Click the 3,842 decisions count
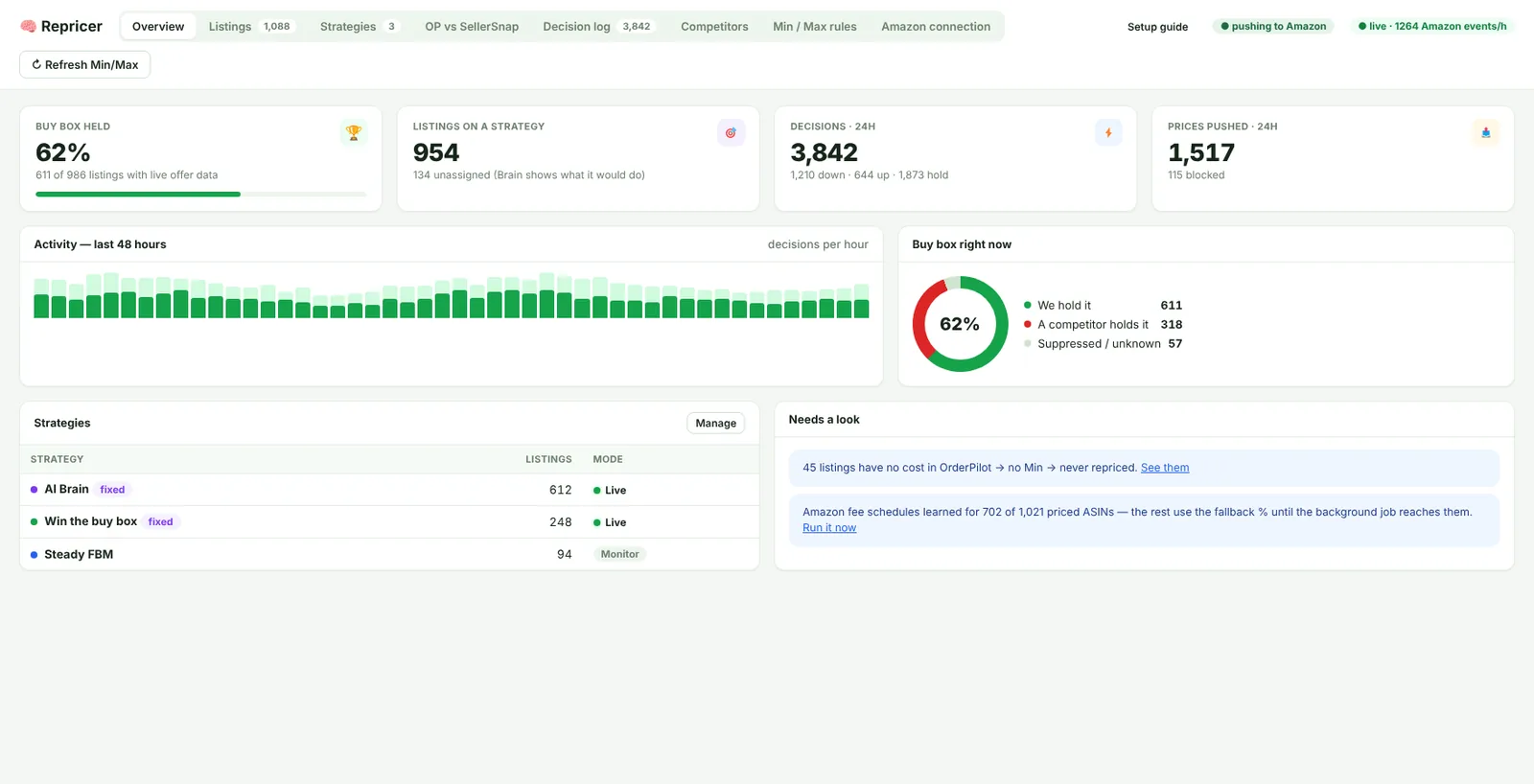Viewport: 1534px width, 784px height. (x=825, y=152)
